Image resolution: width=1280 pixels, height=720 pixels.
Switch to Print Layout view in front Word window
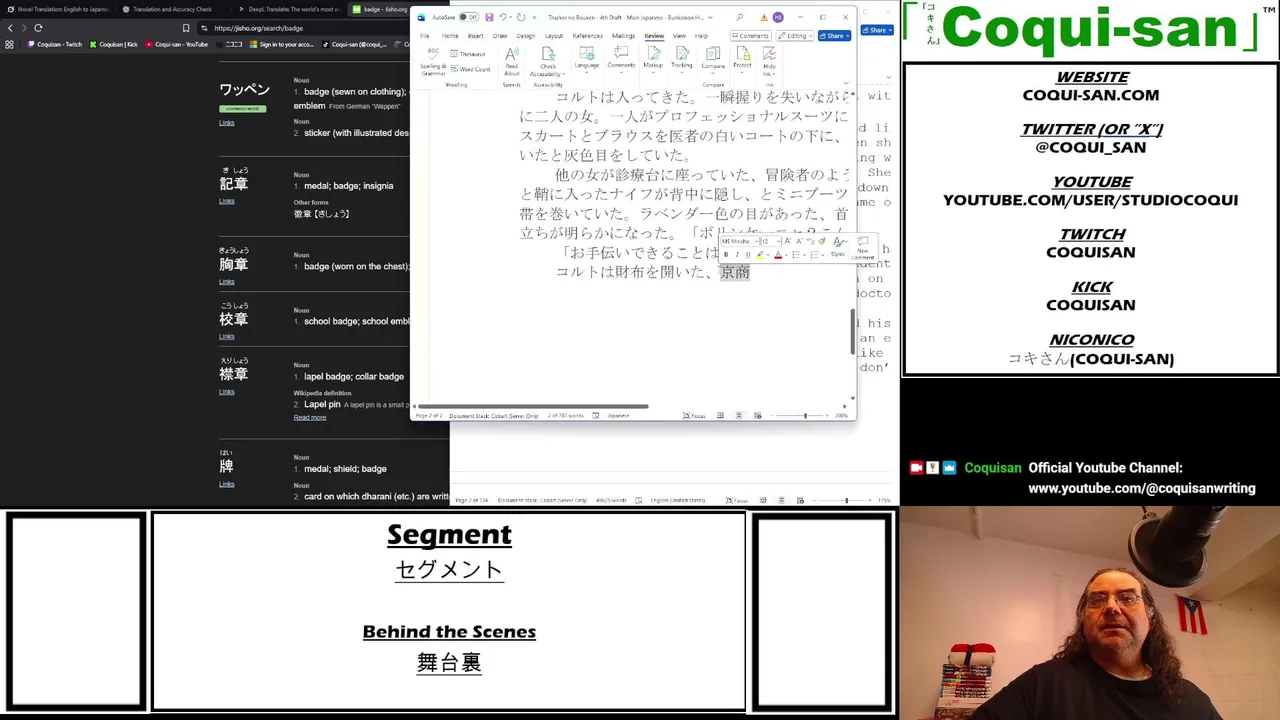[739, 415]
